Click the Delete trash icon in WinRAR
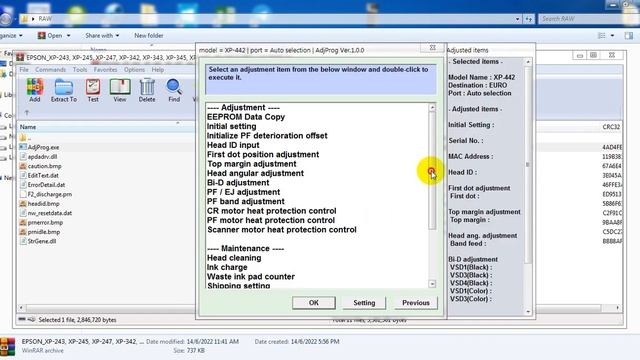 (147, 90)
